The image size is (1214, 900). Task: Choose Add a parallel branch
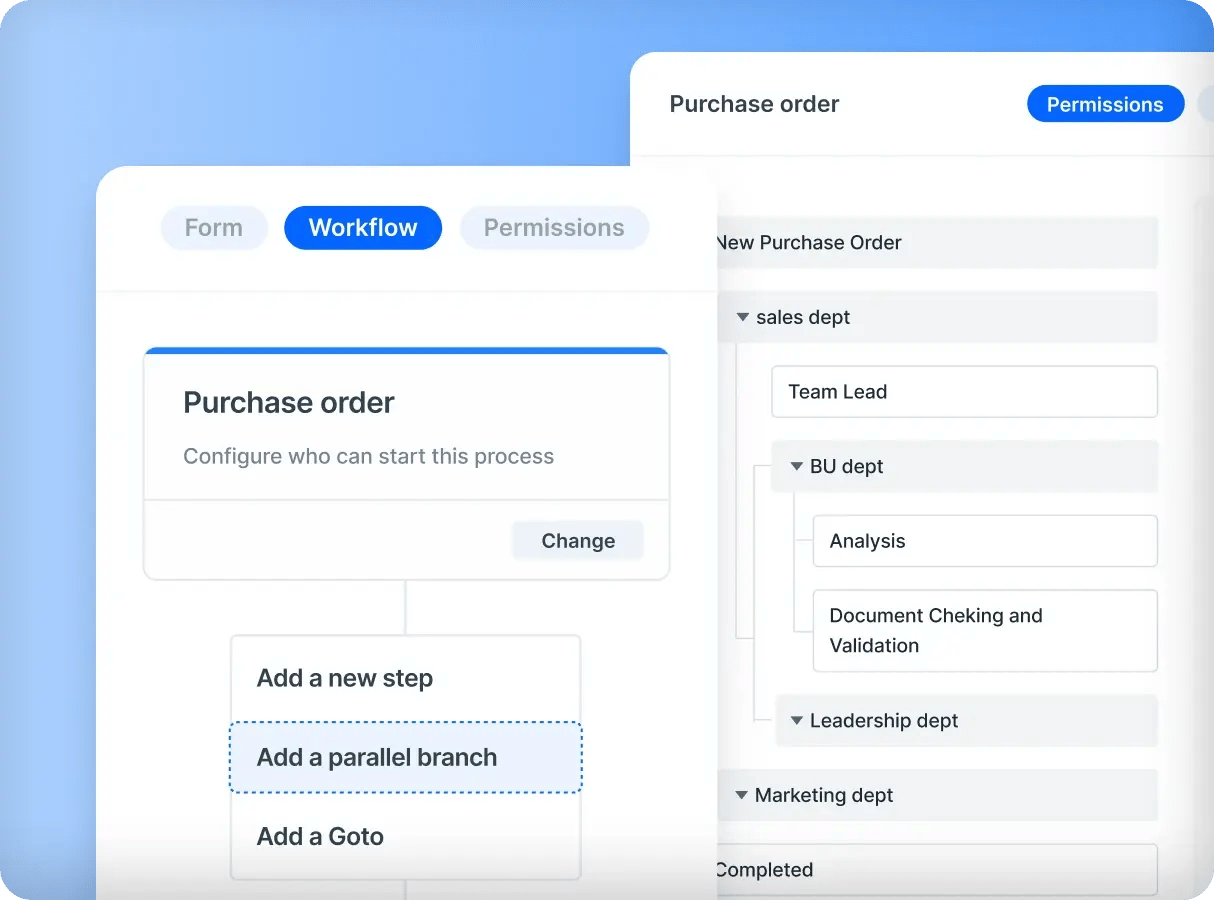pyautogui.click(x=406, y=757)
